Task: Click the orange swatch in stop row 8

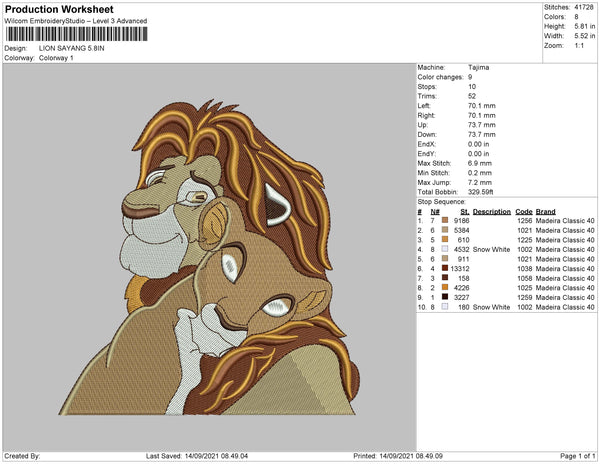Action: click(x=445, y=288)
